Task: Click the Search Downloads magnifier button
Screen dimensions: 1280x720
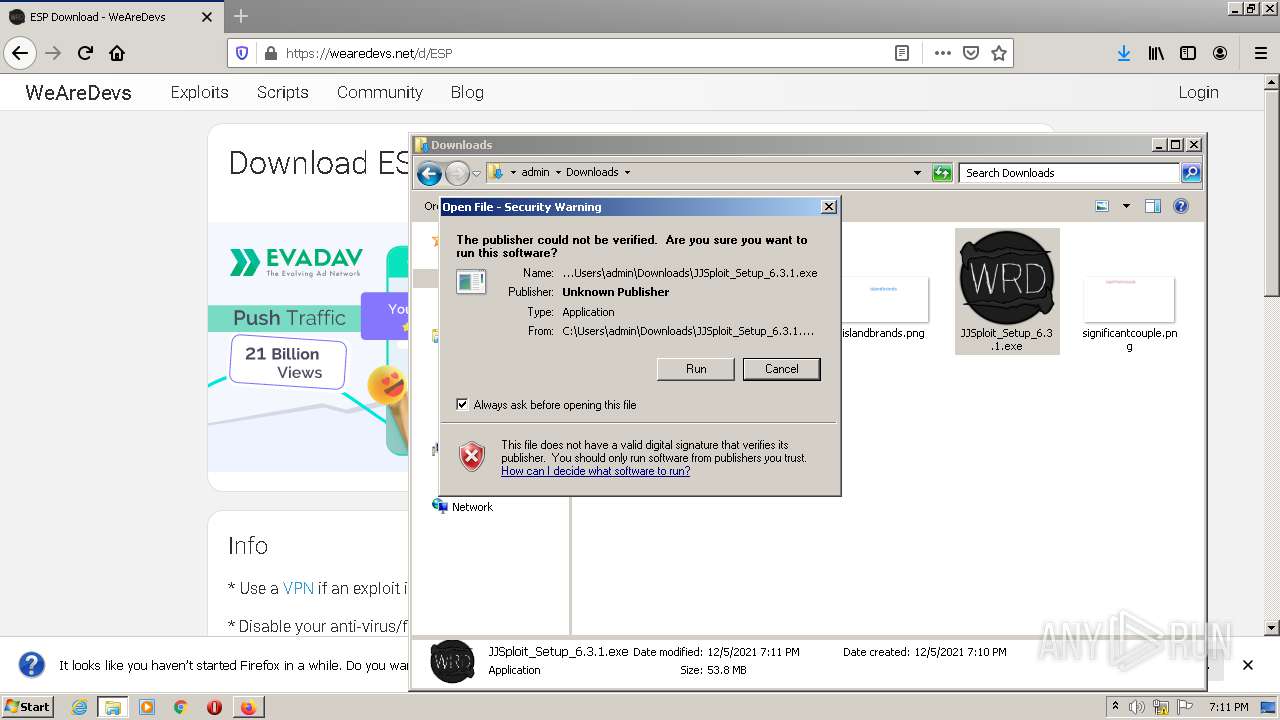Action: (1190, 173)
